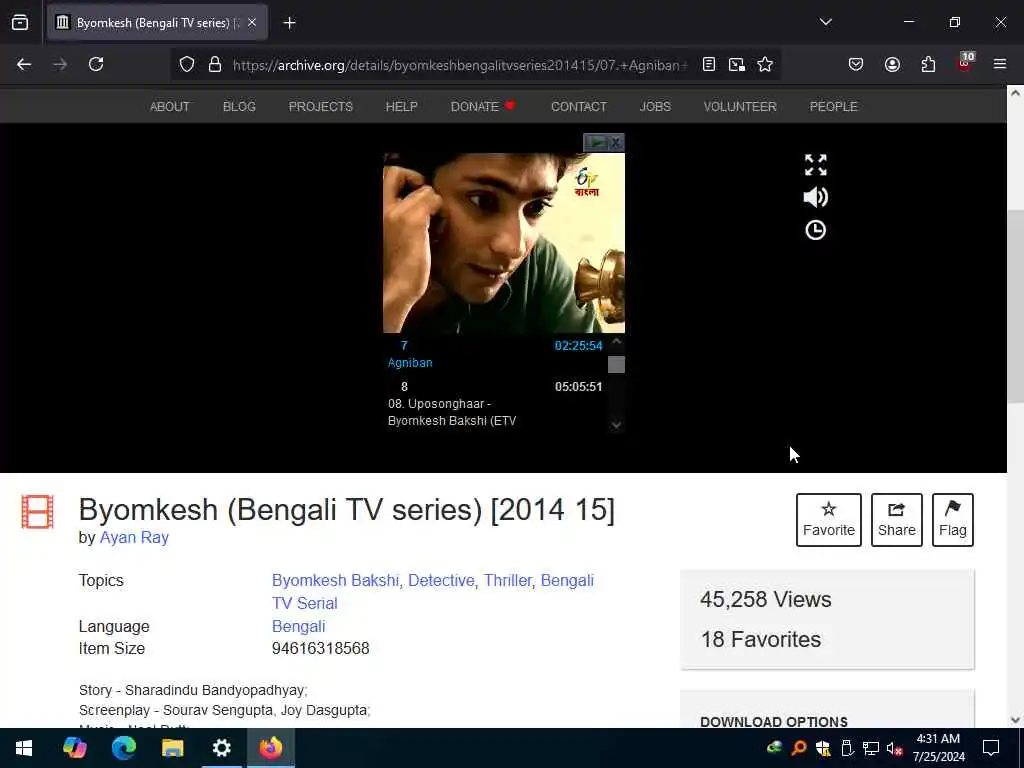Open Firefox View icon at tab bar left
This screenshot has height=768, width=1024.
[20, 22]
